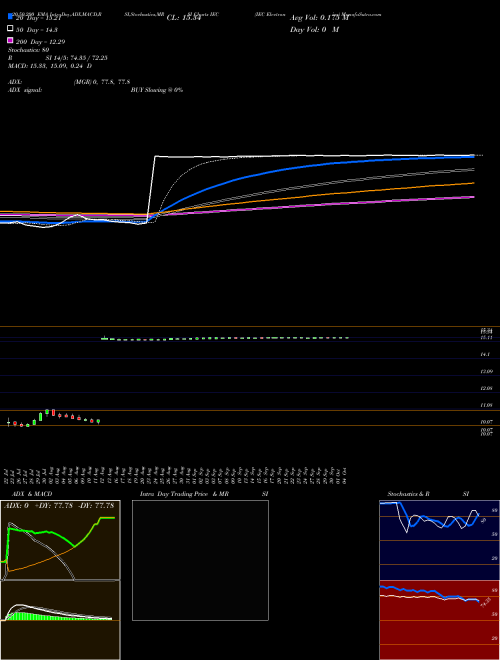Select the '20 Day = 15.21' legend text
The height and width of the screenshot is (660, 500).
click(39, 18)
